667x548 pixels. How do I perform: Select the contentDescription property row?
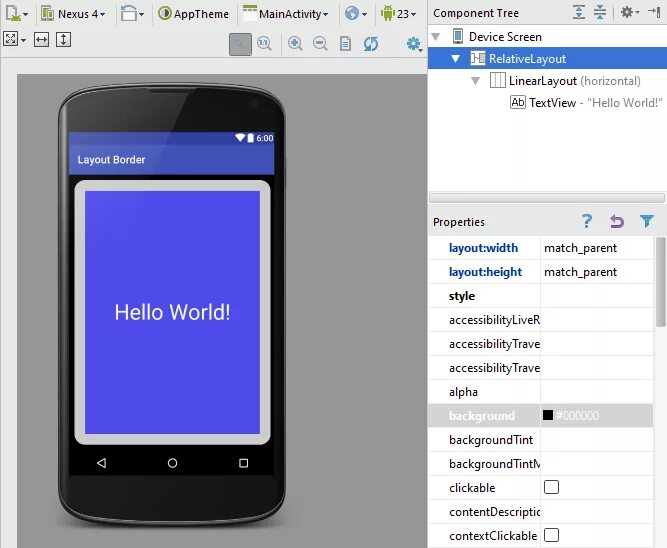pyautogui.click(x=541, y=511)
